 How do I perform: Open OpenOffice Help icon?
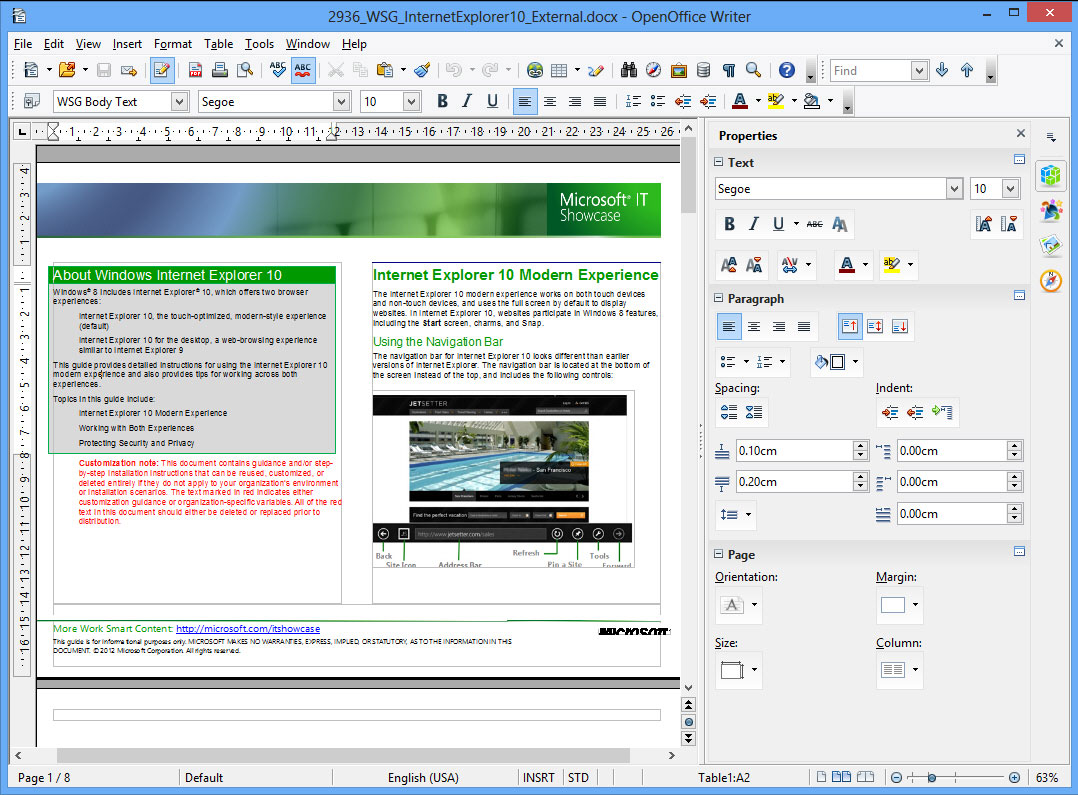[x=786, y=70]
